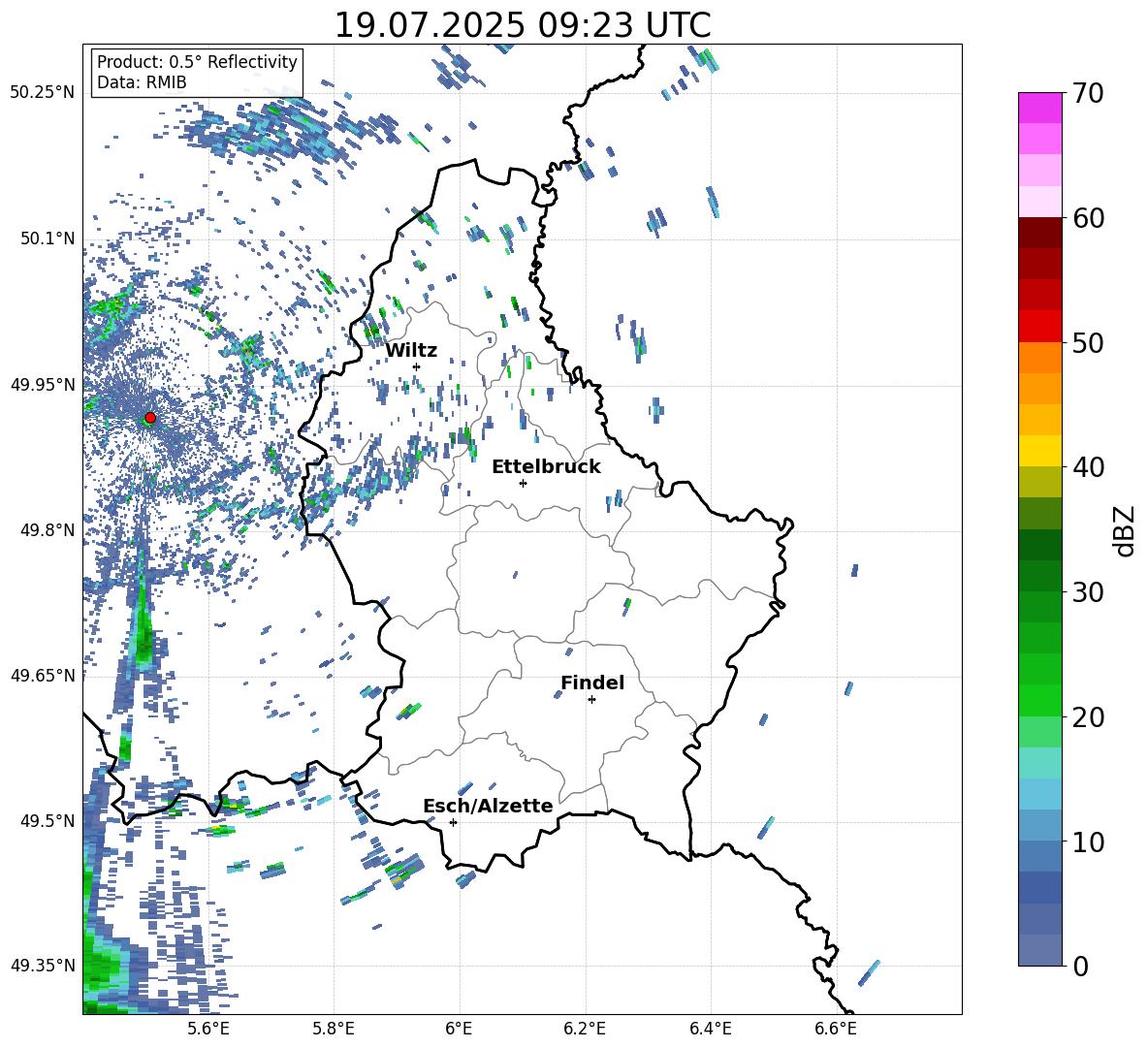Click the title 19.07.2025 09:23 UTC
The width and height of the screenshot is (1148, 1048).
click(x=523, y=25)
